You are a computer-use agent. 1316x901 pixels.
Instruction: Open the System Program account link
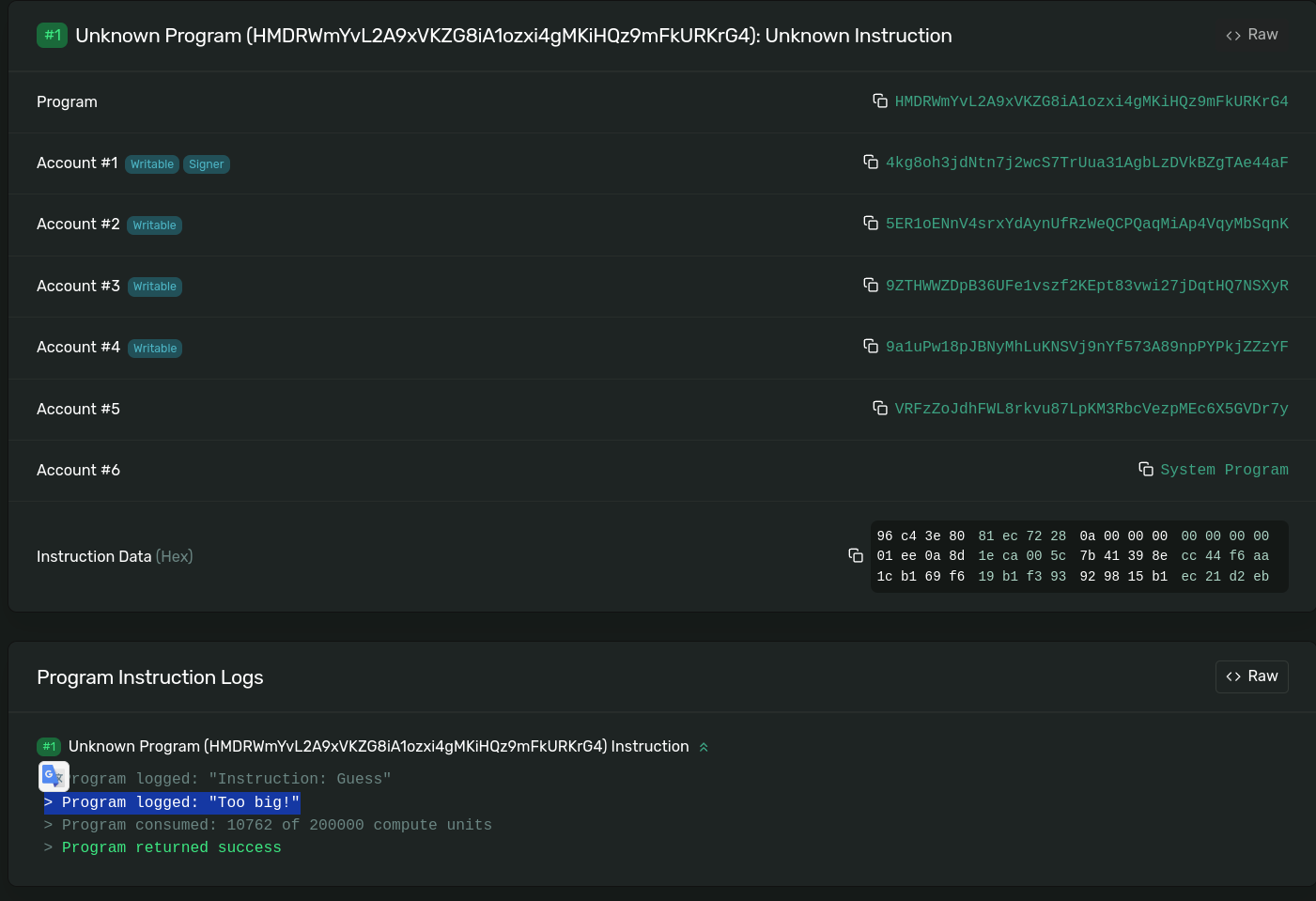point(1224,470)
